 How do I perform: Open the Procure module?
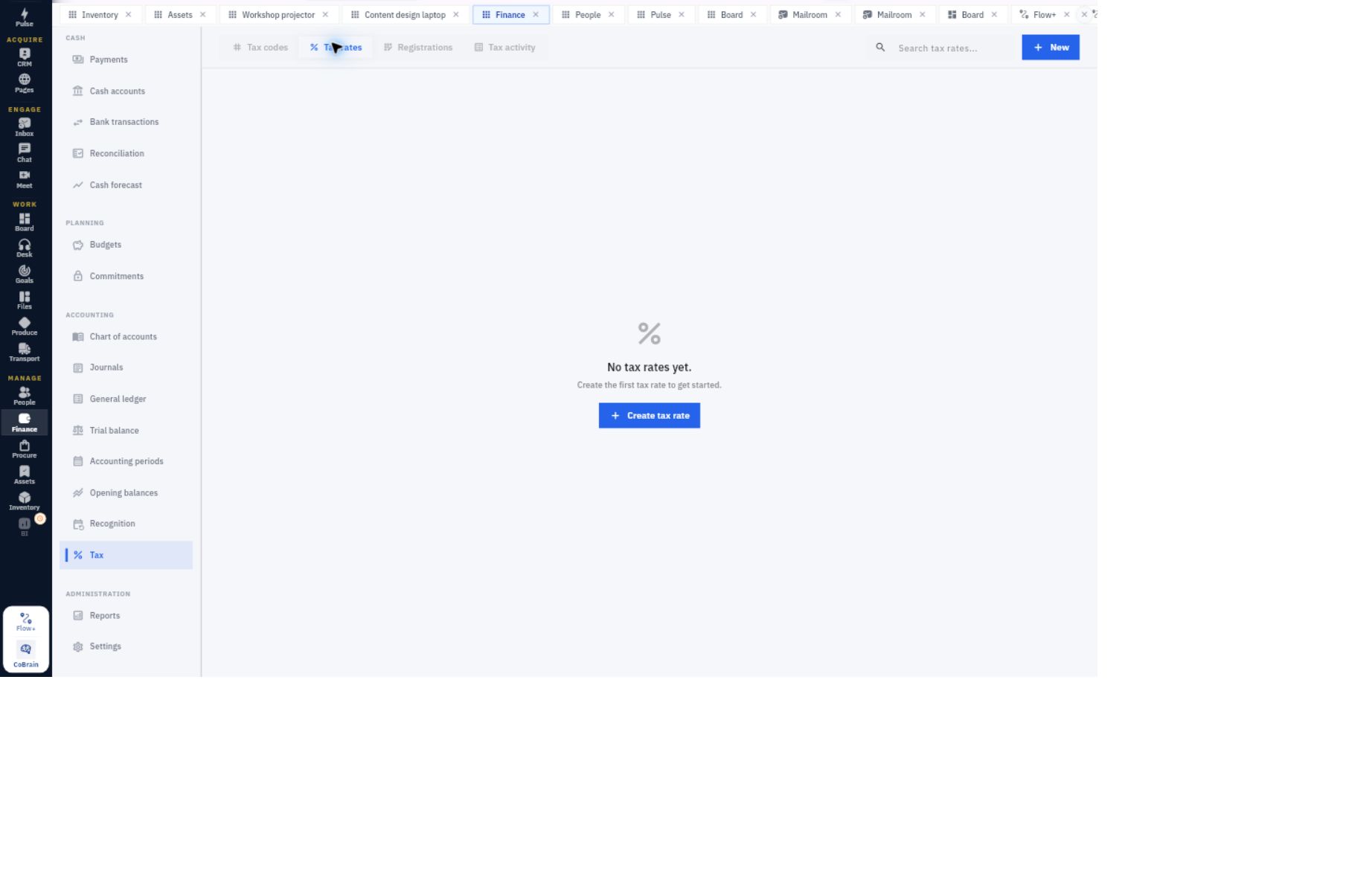tap(25, 449)
